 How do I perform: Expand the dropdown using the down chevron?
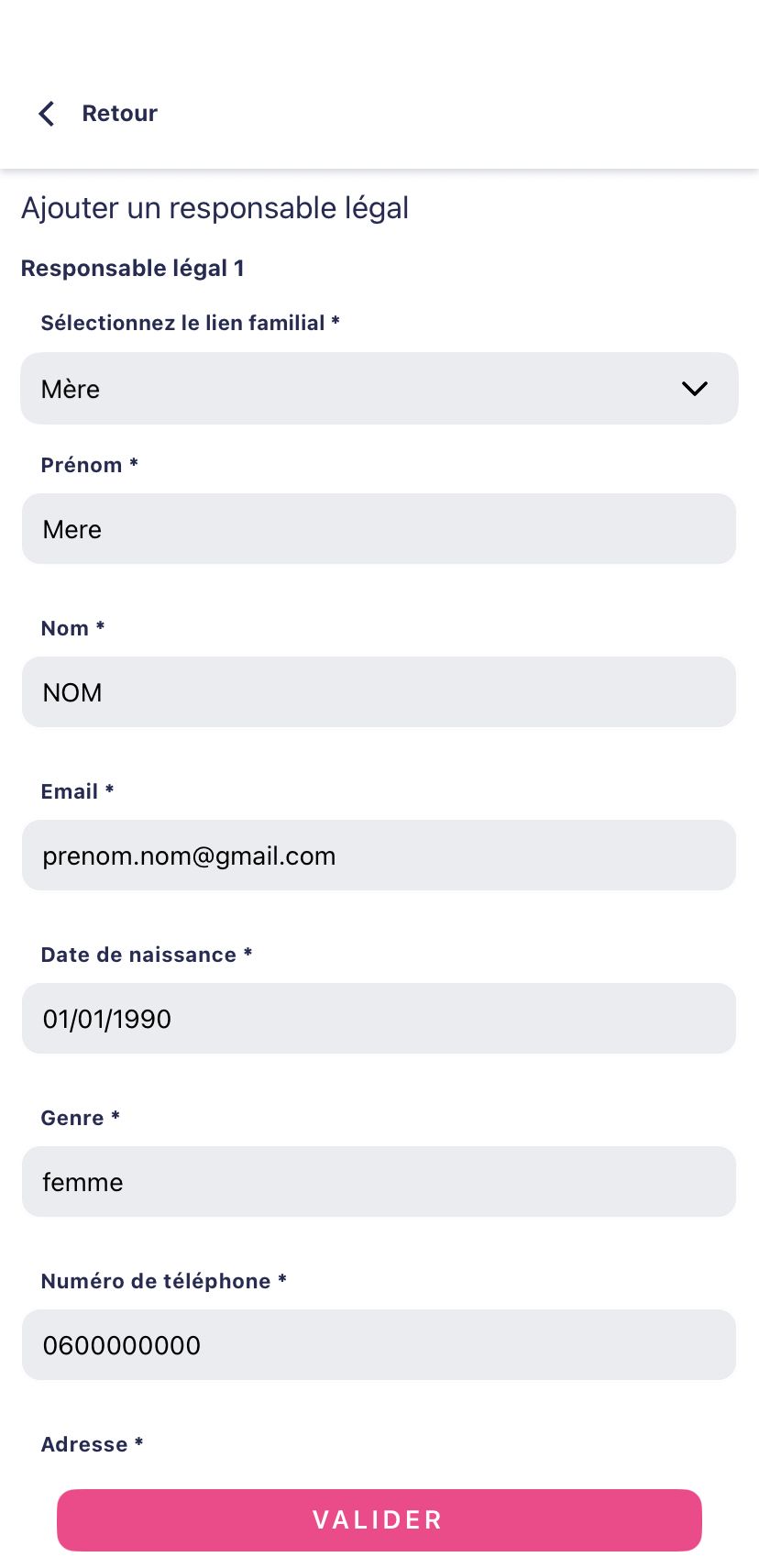(x=695, y=389)
